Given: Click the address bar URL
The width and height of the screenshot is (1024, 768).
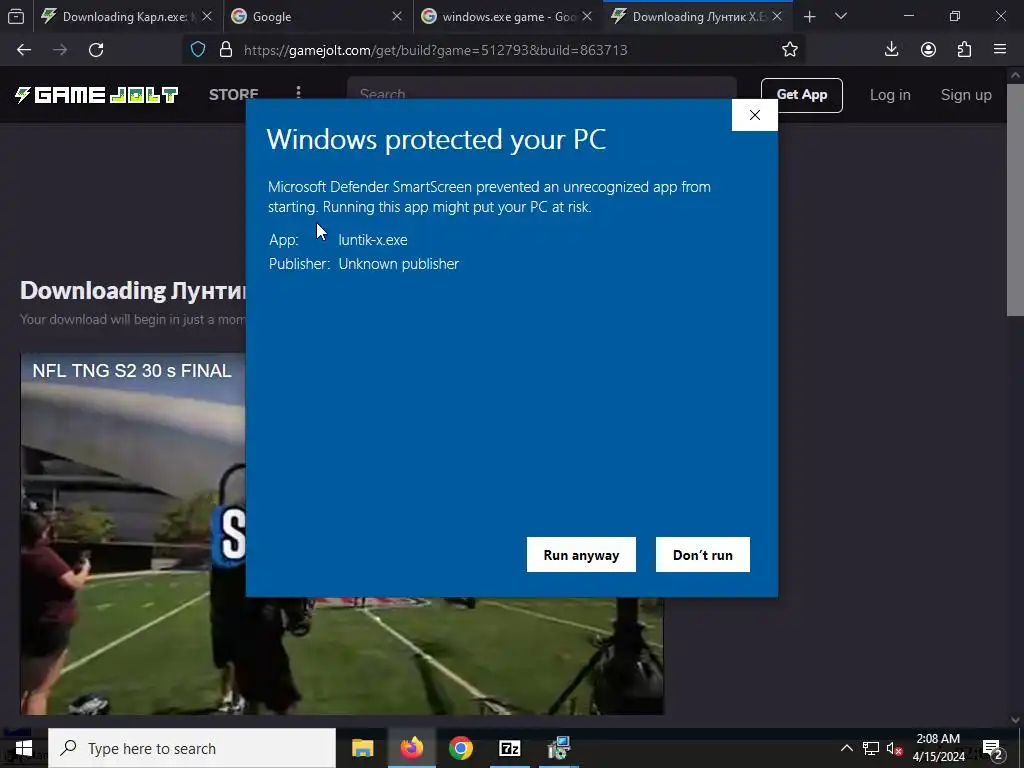Looking at the screenshot, I should click(436, 50).
